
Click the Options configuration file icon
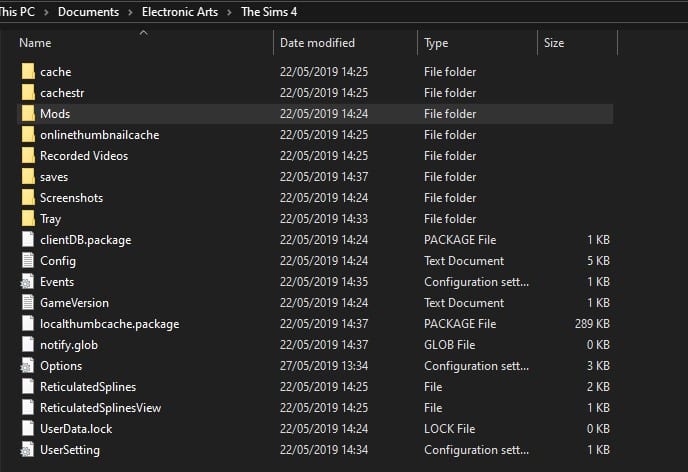[x=27, y=366]
